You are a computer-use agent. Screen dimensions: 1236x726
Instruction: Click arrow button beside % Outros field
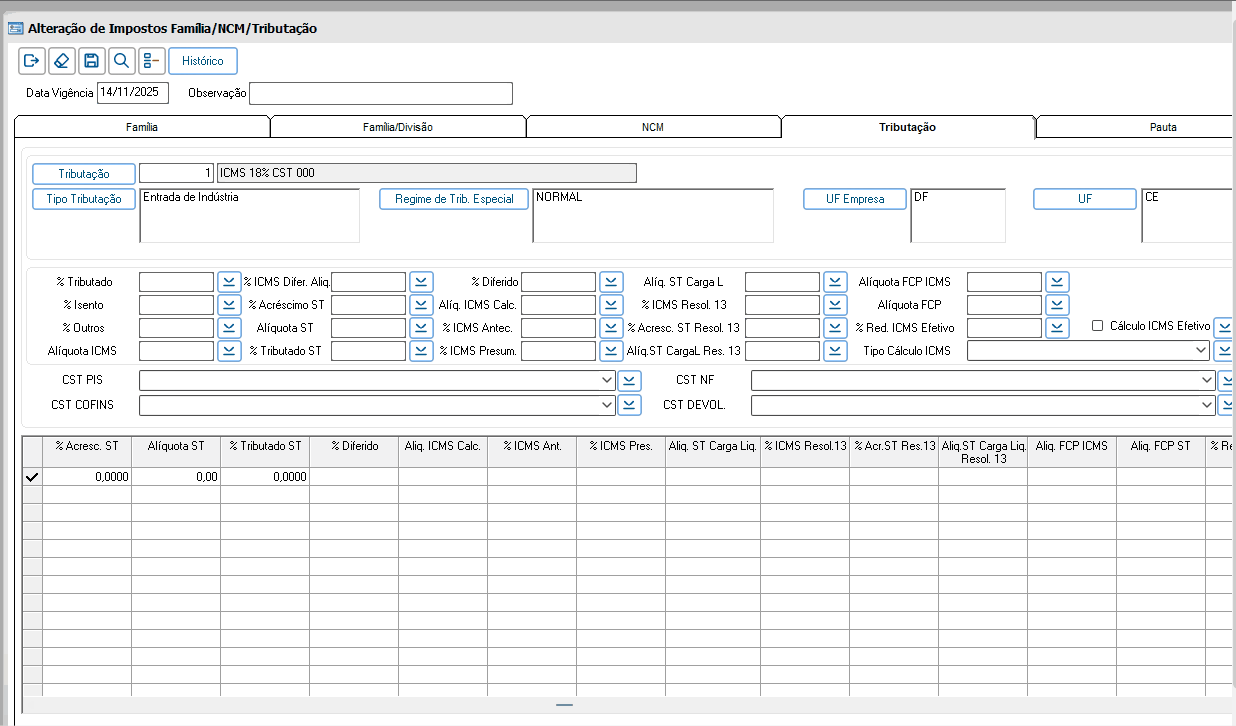(229, 328)
